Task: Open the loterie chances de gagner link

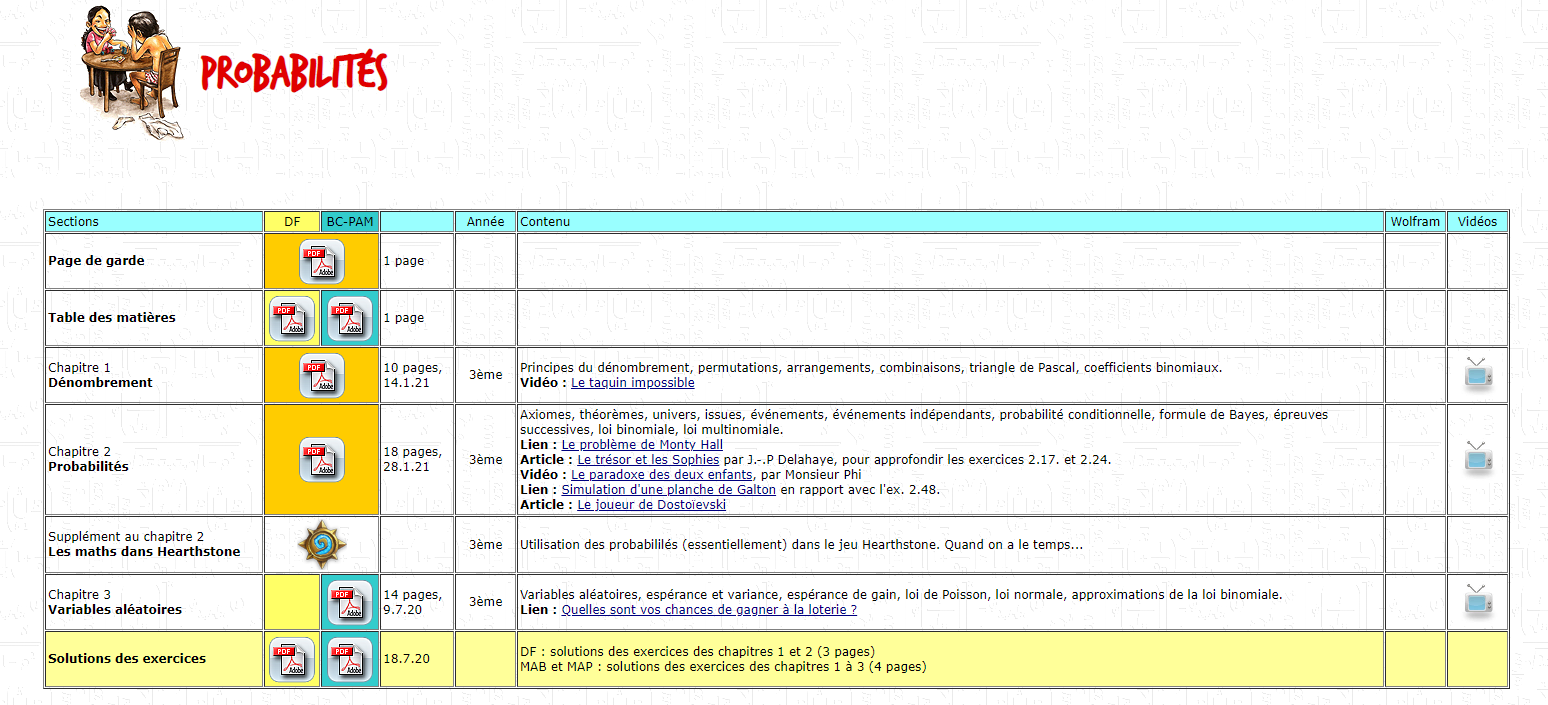Action: (708, 610)
